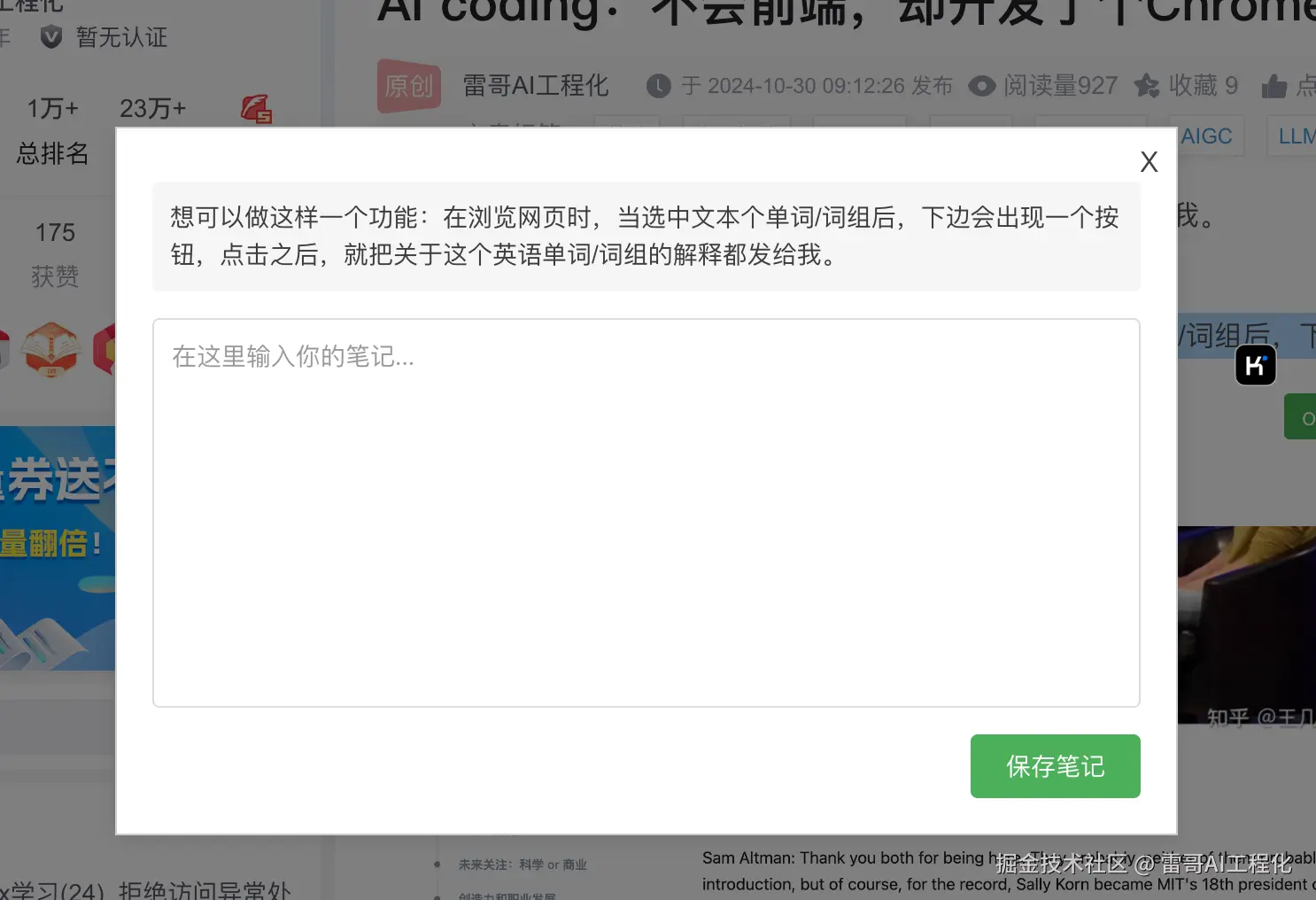
Task: Click the 总排名 ranking stat
Action: click(x=53, y=154)
